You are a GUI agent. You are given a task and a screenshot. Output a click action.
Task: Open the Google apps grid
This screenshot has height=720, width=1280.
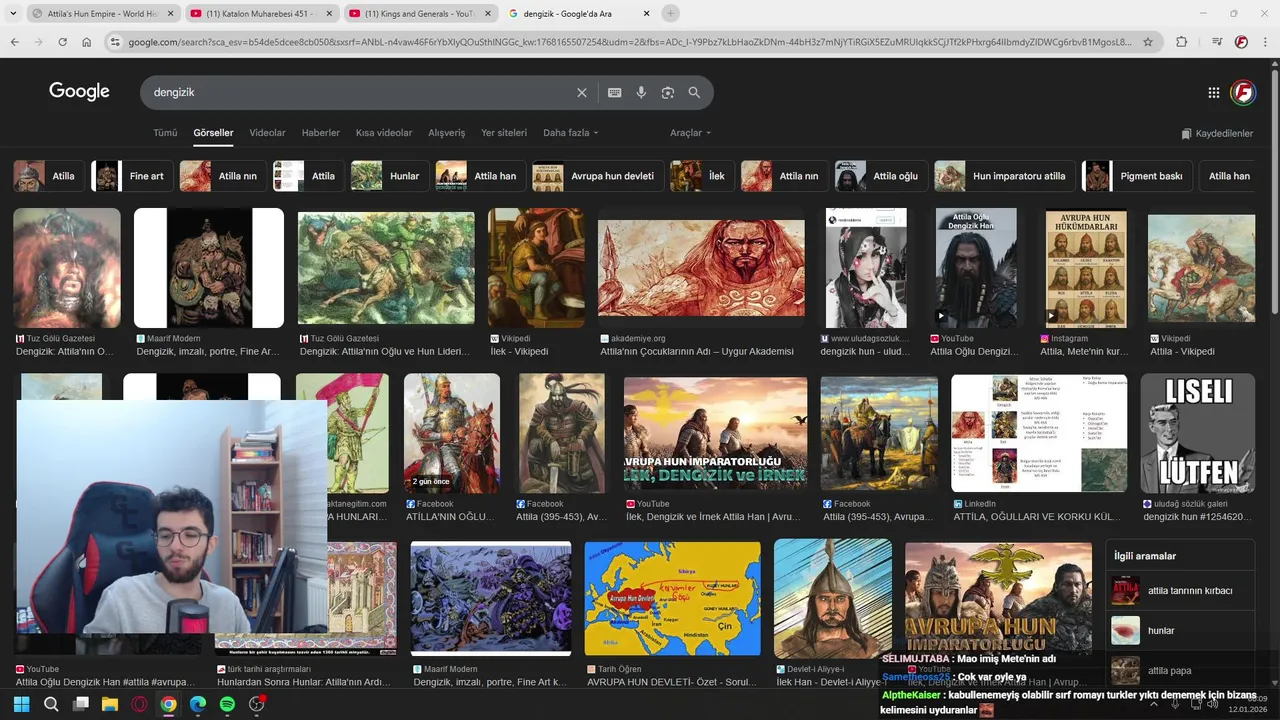click(1214, 92)
